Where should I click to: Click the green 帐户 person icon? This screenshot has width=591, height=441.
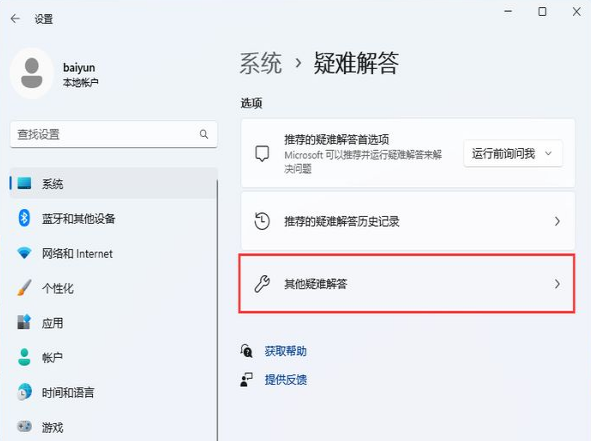(x=24, y=357)
